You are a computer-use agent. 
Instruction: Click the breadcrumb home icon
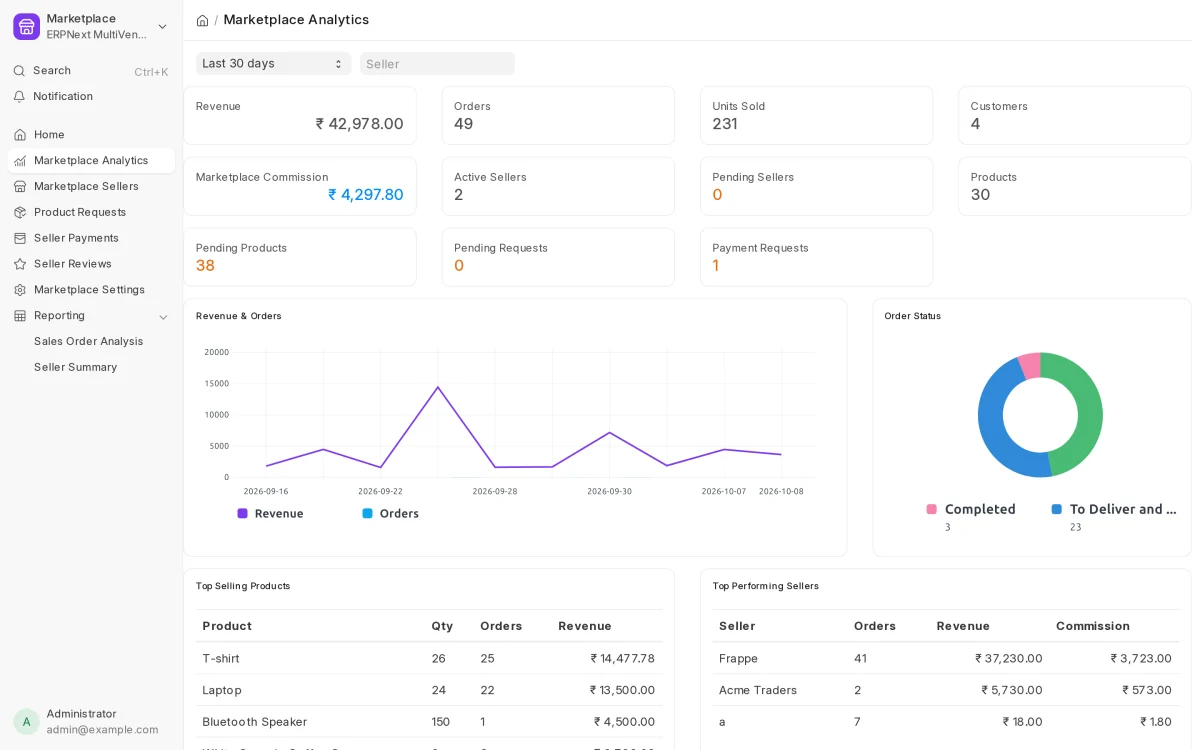point(202,20)
